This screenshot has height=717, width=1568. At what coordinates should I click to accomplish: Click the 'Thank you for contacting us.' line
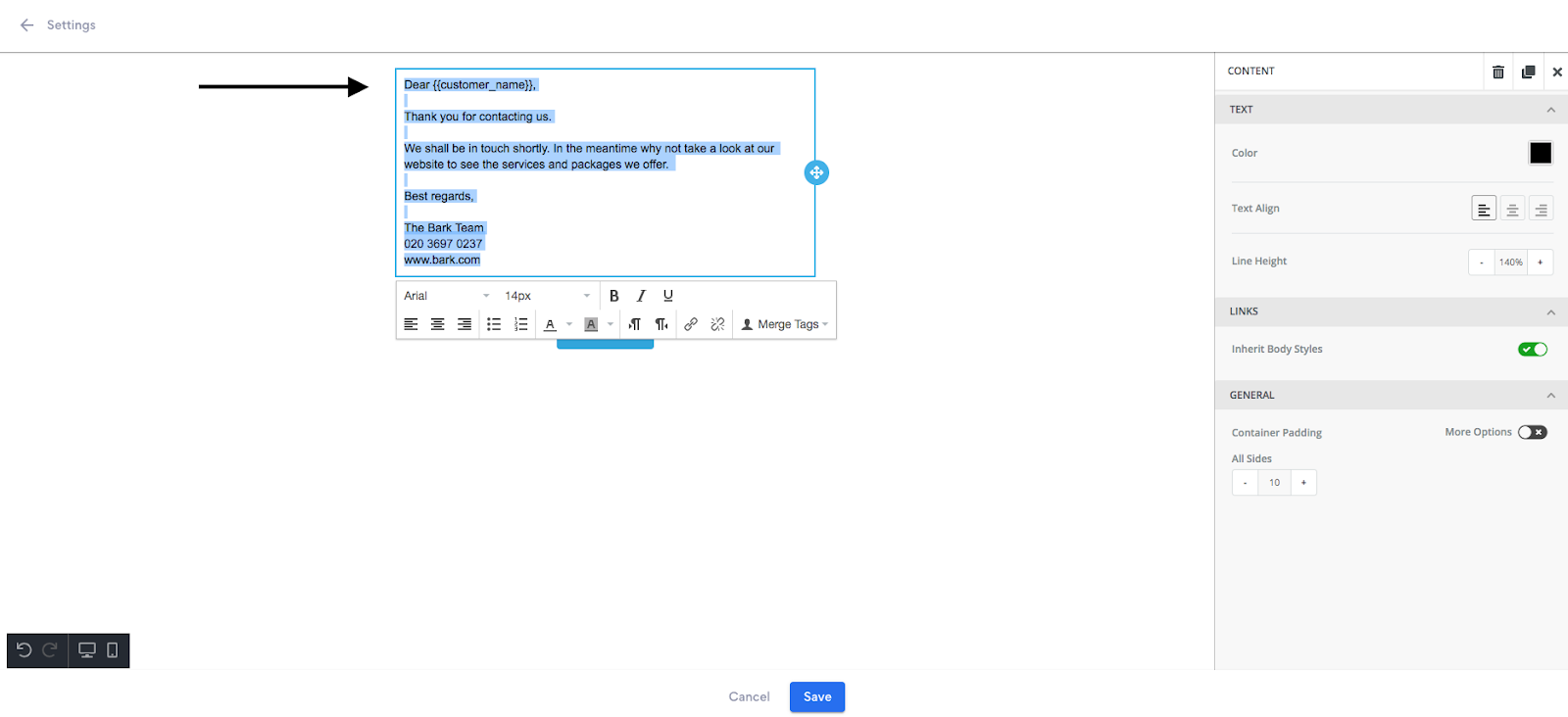point(478,117)
